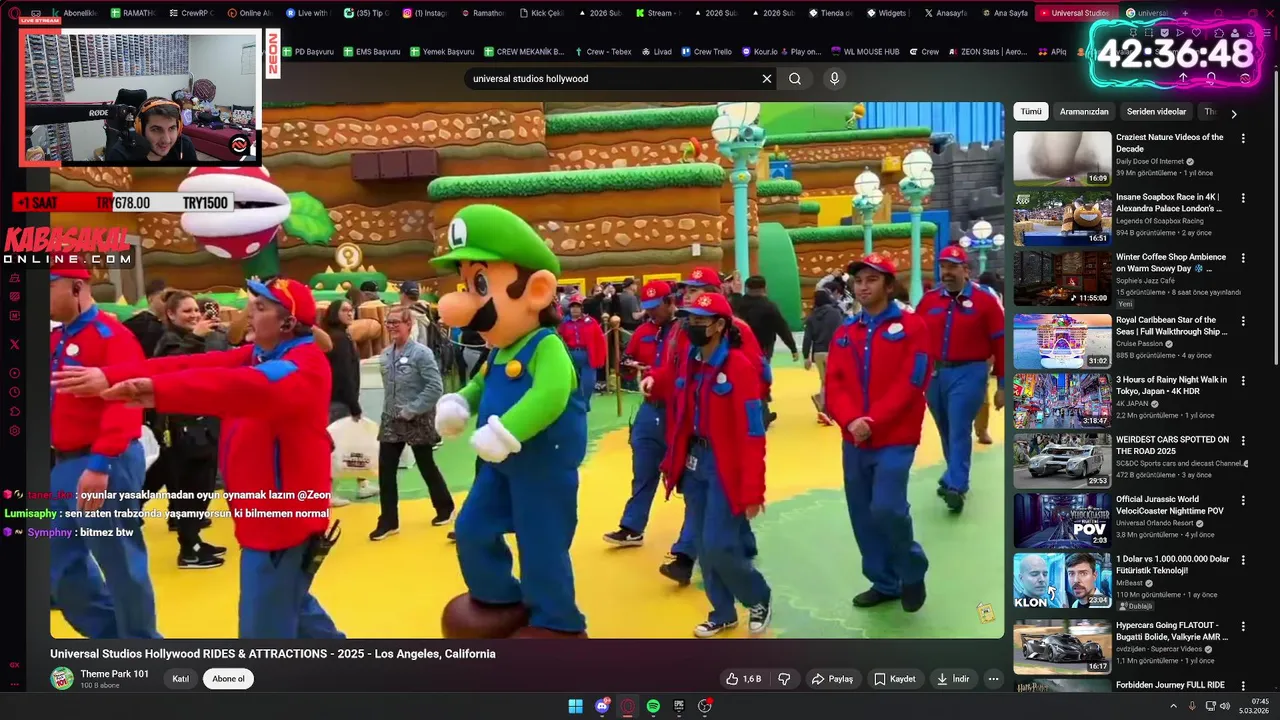1280x720 pixels.
Task: Open Craziest Nature Videos thumbnail
Action: point(1062,158)
